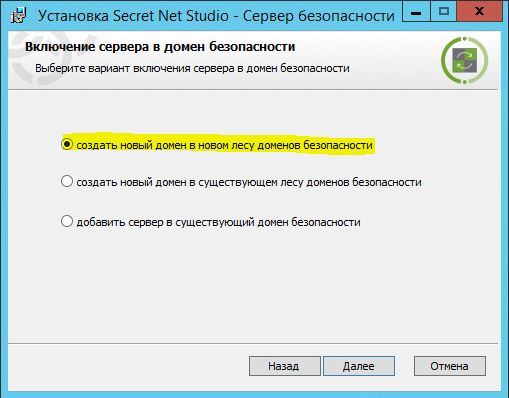This screenshot has width=509, height=398.
Task: Close the installer with the red X
Action: click(x=479, y=12)
